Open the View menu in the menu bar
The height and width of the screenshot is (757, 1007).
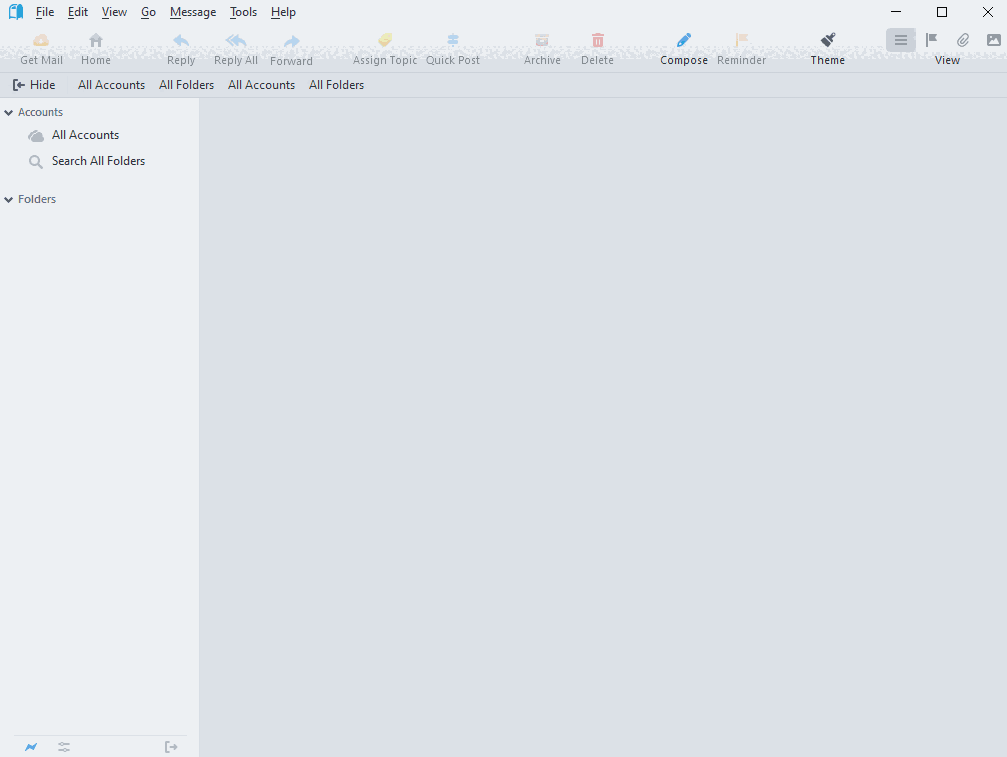click(114, 12)
